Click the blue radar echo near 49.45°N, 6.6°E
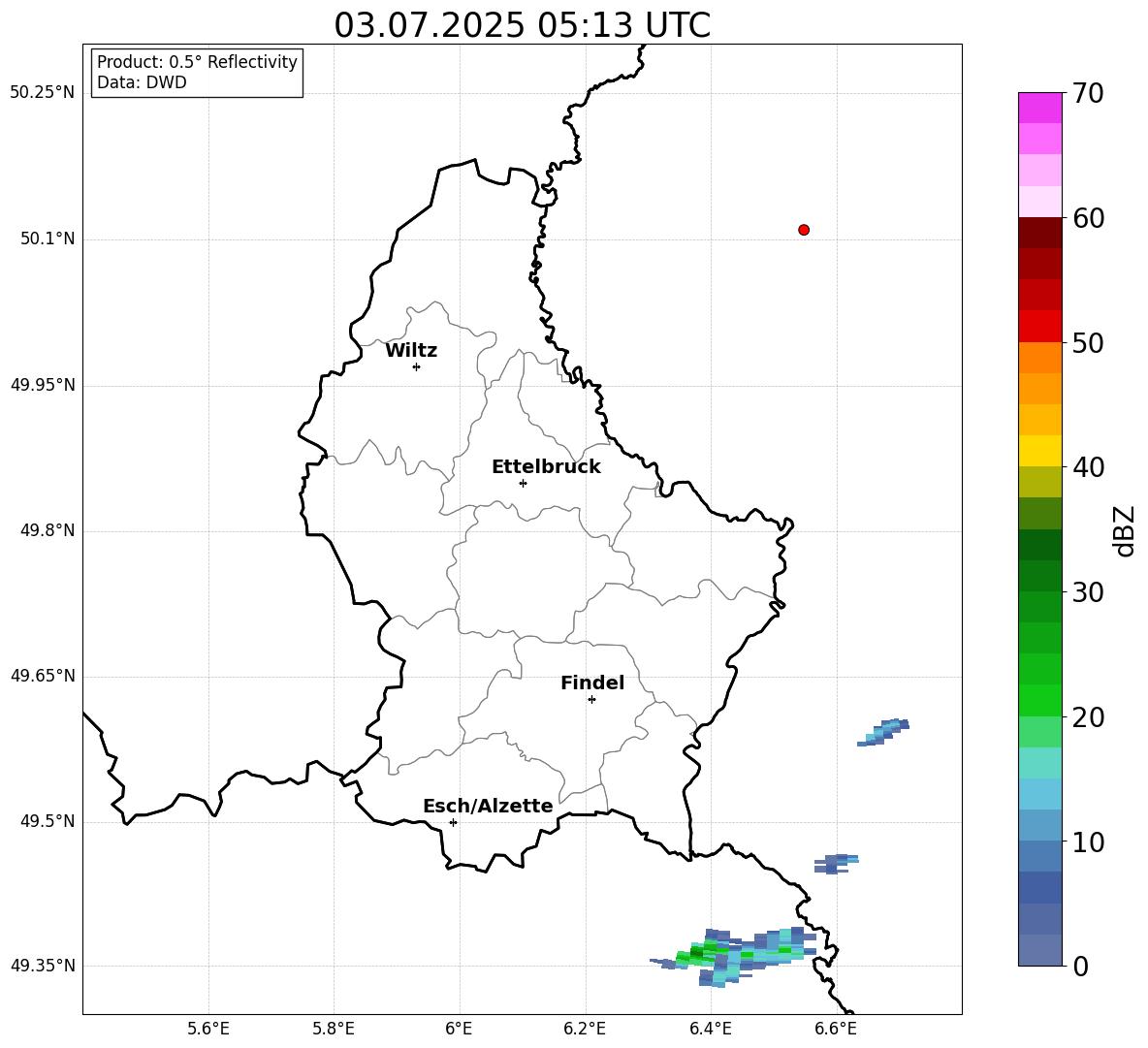 click(x=836, y=864)
